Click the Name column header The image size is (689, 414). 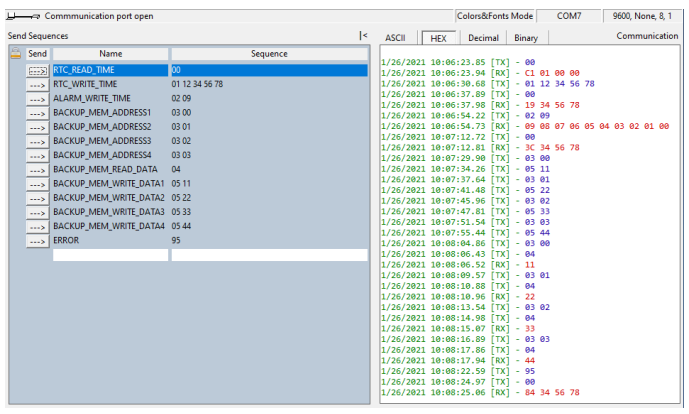tap(110, 54)
